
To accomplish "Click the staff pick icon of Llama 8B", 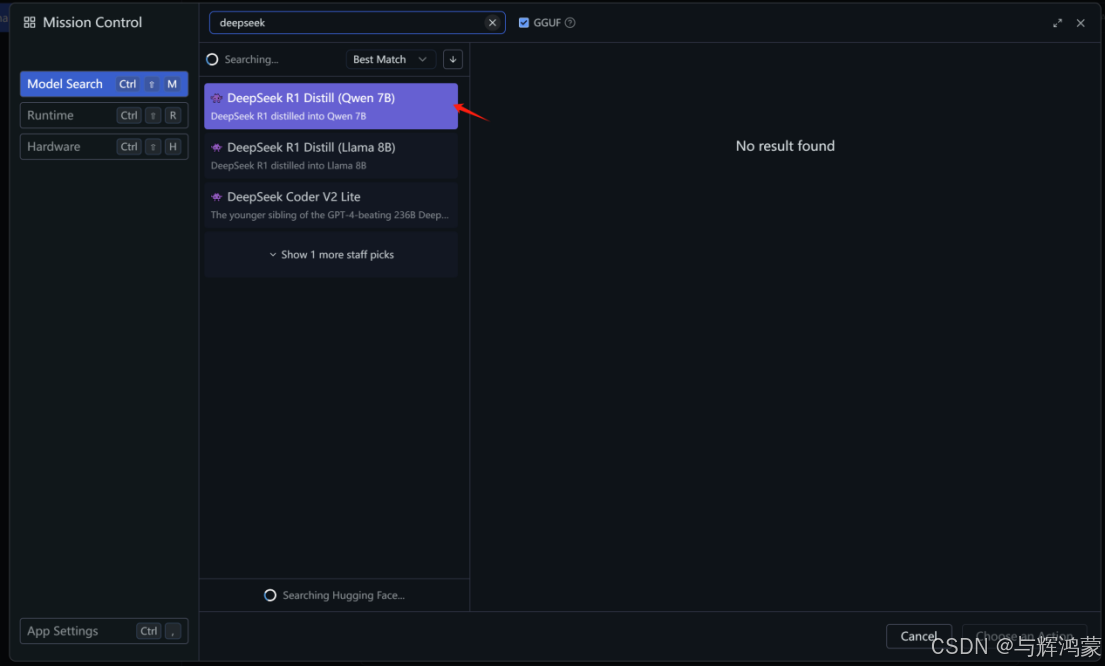I will 217,147.
